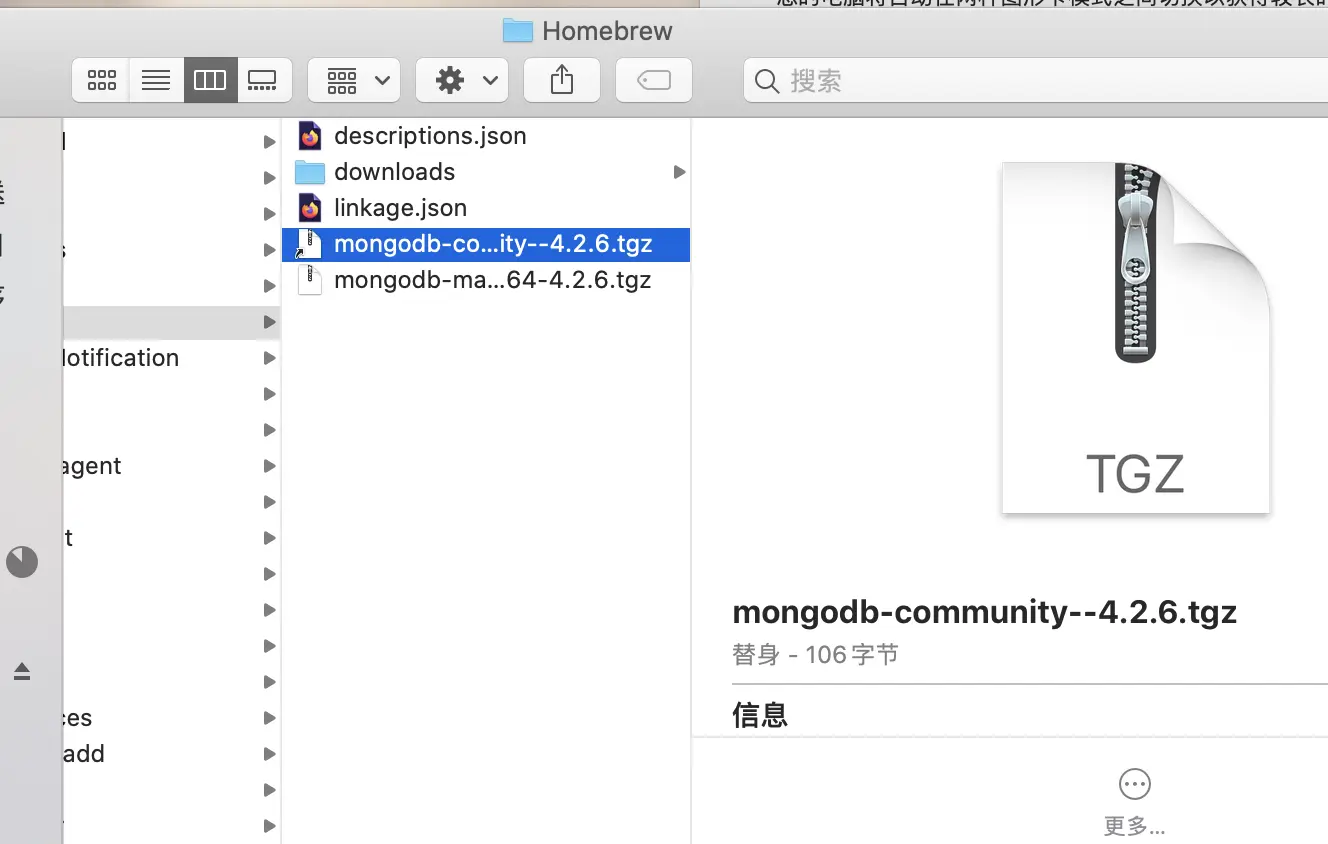Select mongodb-ma…64-4.2.6.tgz file

(486, 280)
